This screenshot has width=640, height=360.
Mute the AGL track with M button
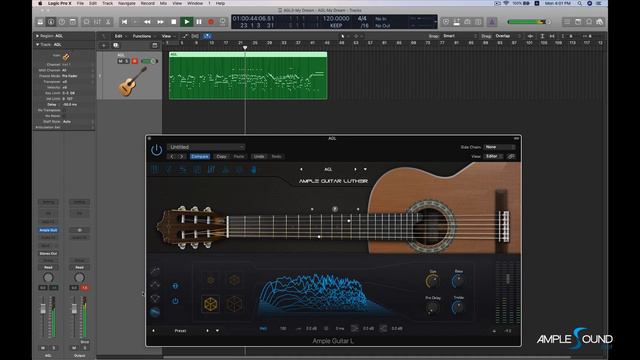pyautogui.click(x=120, y=61)
